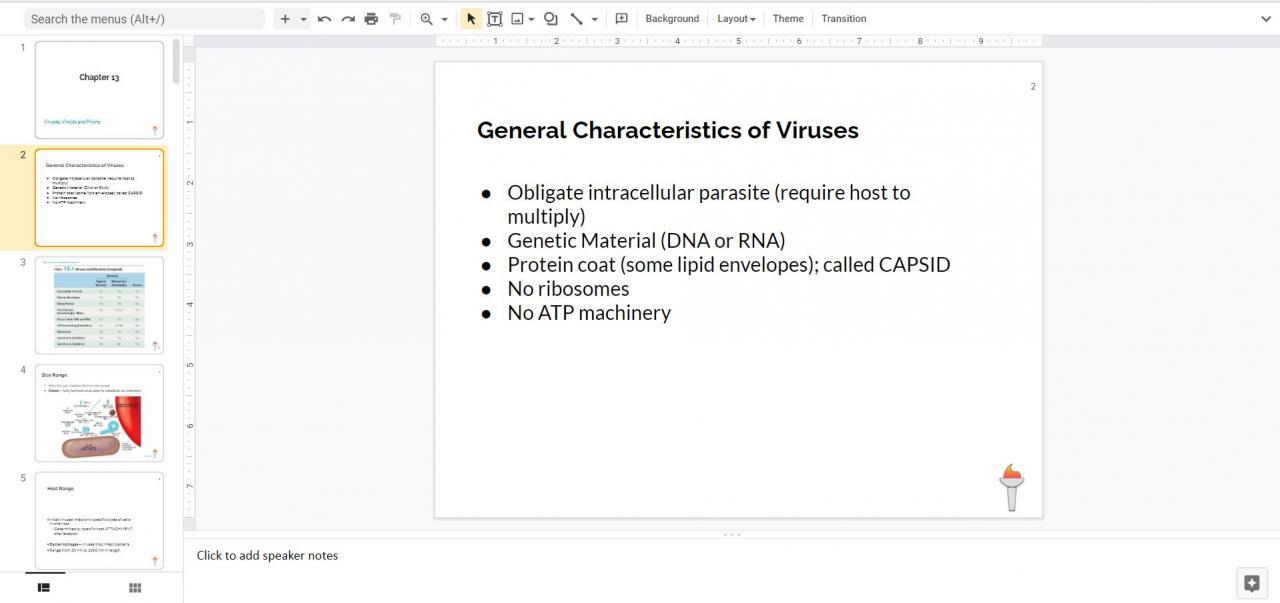Viewport: 1280px width, 603px height.
Task: Click the bullet about Protein coat CAPSID
Action: [729, 265]
